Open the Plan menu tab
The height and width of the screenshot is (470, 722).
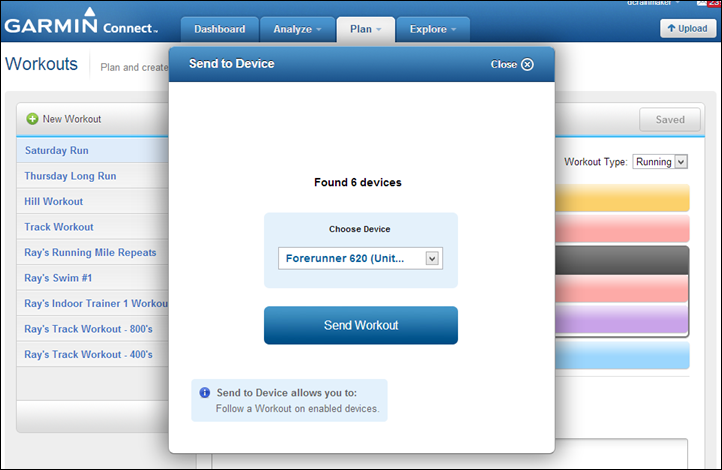tap(366, 29)
